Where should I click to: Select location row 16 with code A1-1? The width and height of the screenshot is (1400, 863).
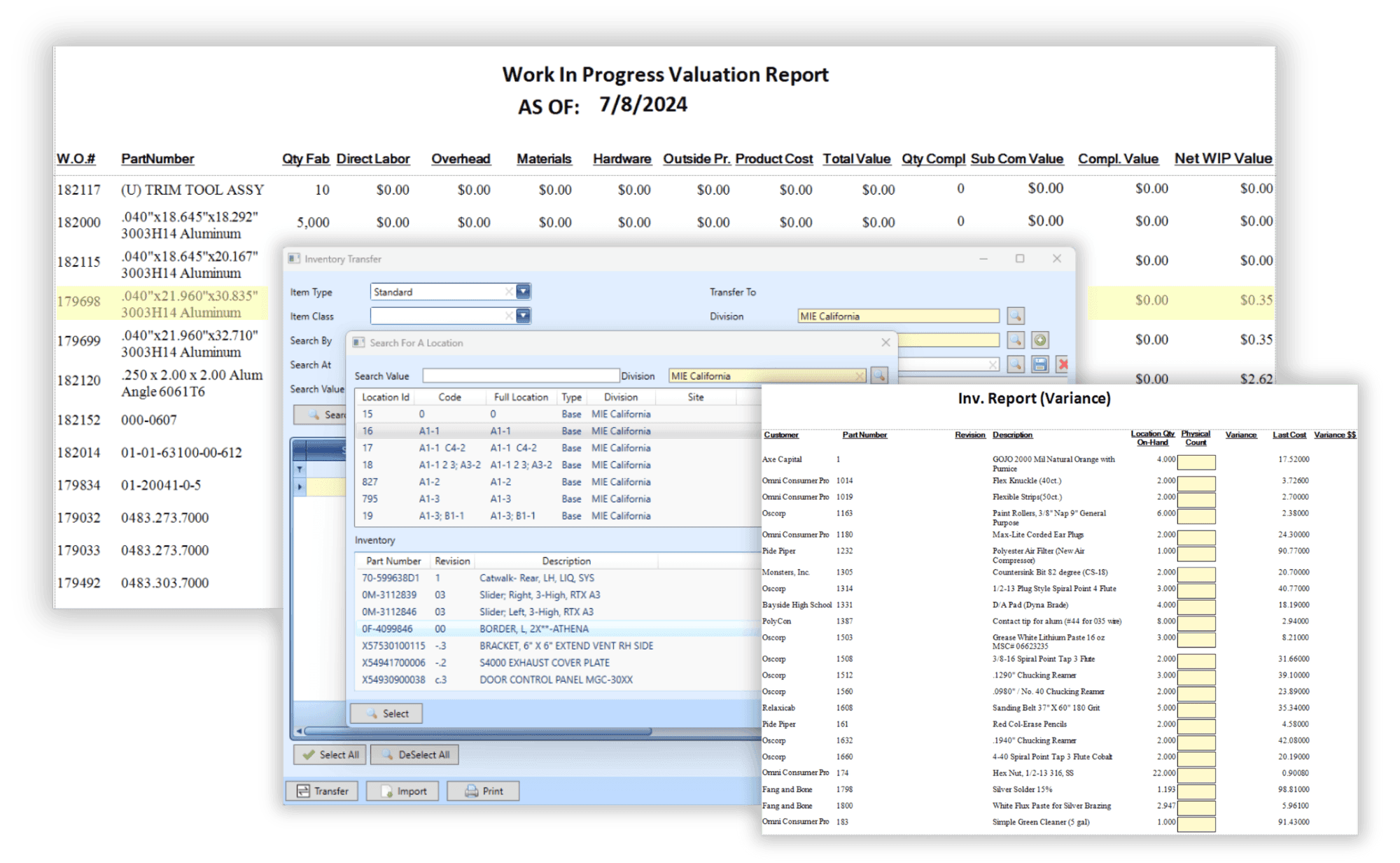pos(556,431)
